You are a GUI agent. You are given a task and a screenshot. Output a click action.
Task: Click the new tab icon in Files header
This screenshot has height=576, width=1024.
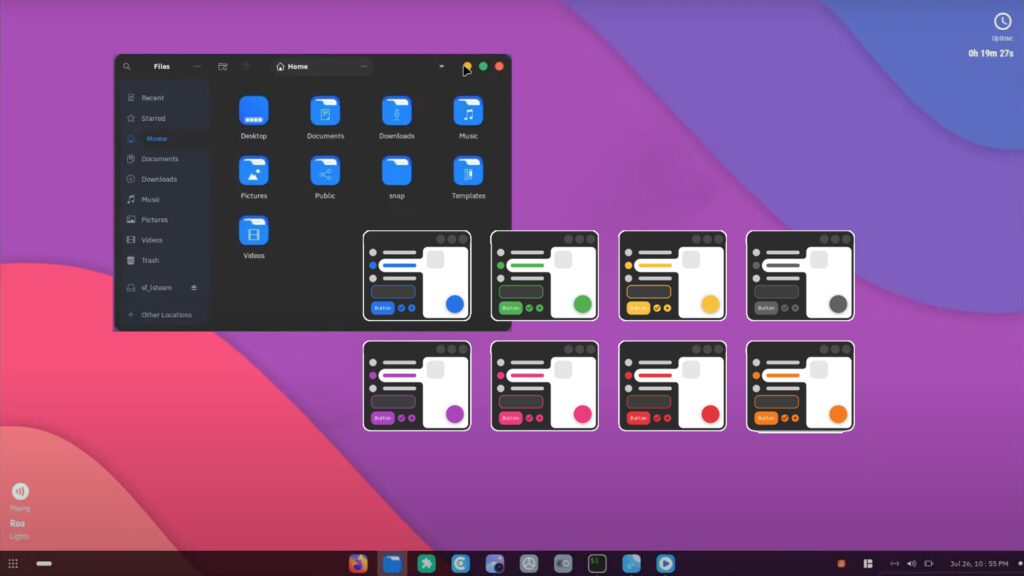(225, 67)
